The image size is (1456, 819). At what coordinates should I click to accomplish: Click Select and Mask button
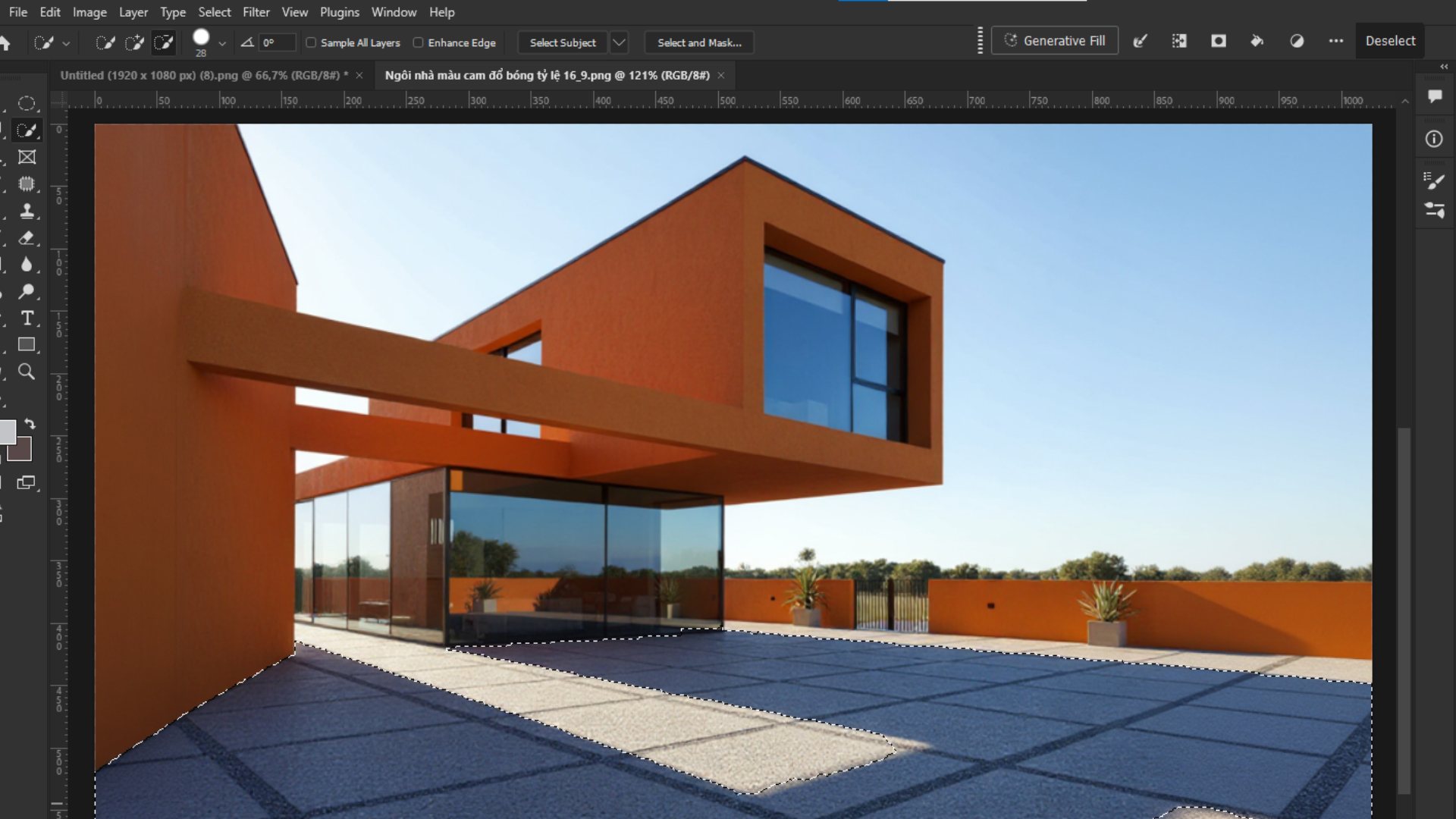(699, 42)
